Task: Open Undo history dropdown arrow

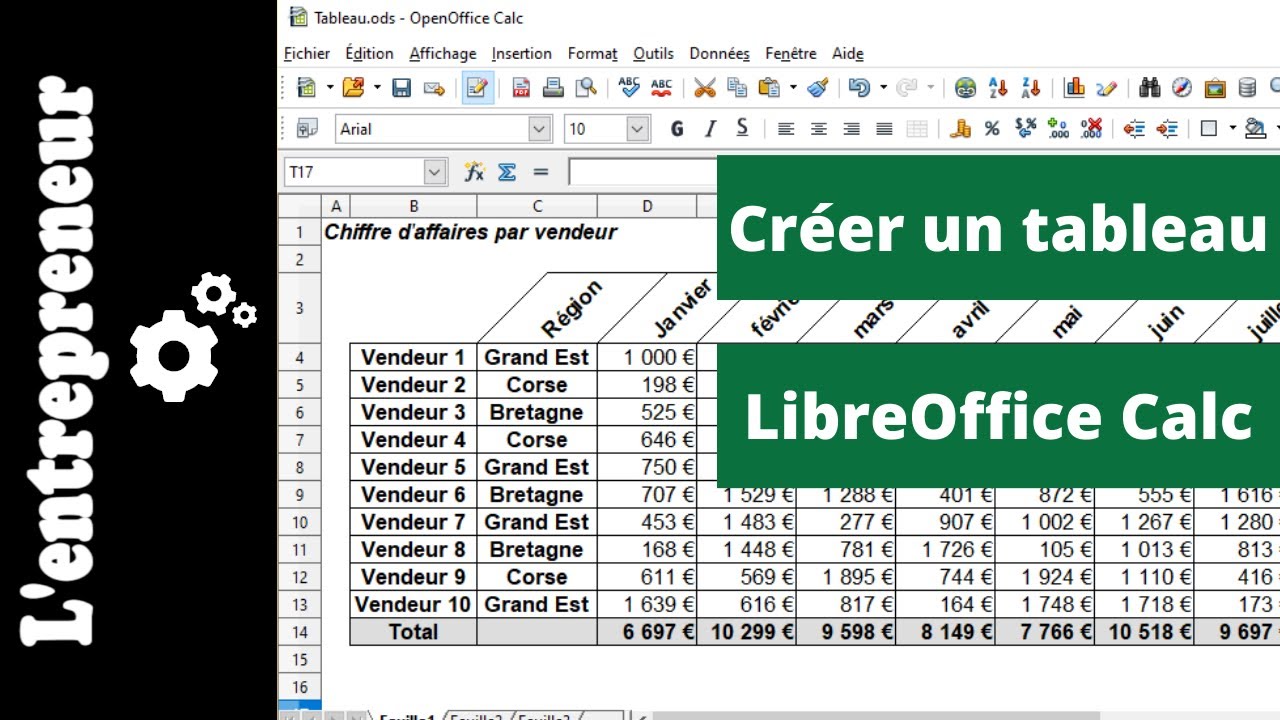Action: 883,88
